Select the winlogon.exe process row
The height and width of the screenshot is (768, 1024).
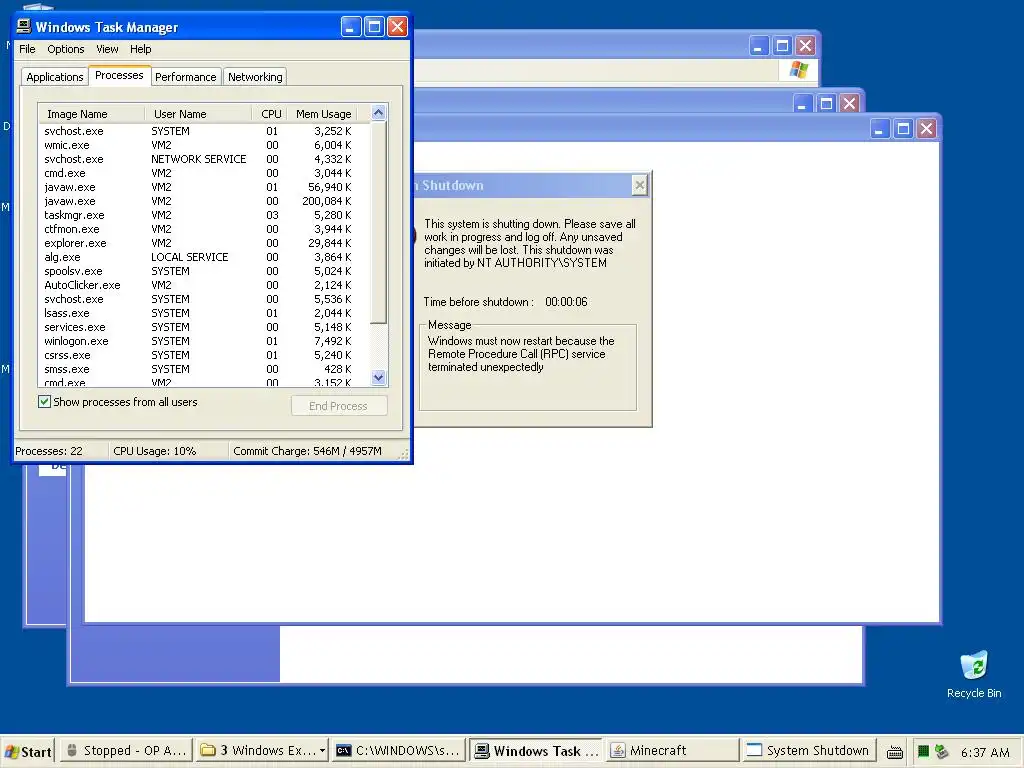point(204,342)
